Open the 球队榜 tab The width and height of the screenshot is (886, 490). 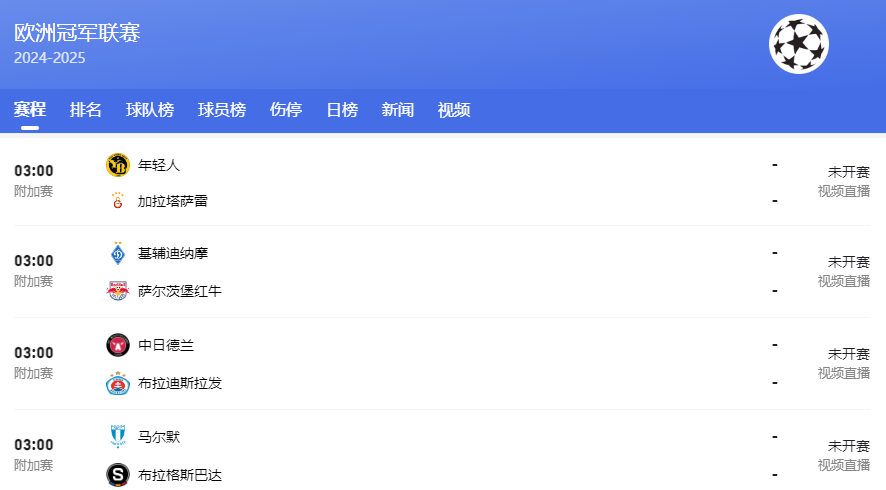[x=150, y=110]
